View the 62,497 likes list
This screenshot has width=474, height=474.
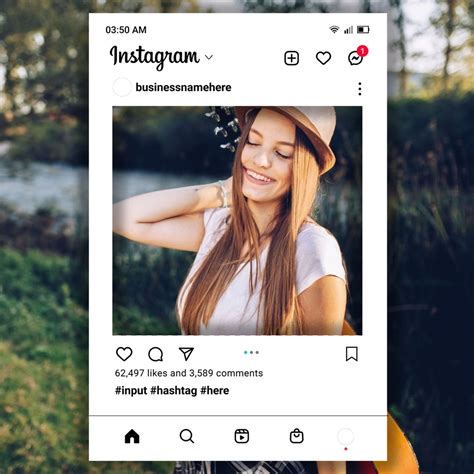pyautogui.click(x=141, y=373)
